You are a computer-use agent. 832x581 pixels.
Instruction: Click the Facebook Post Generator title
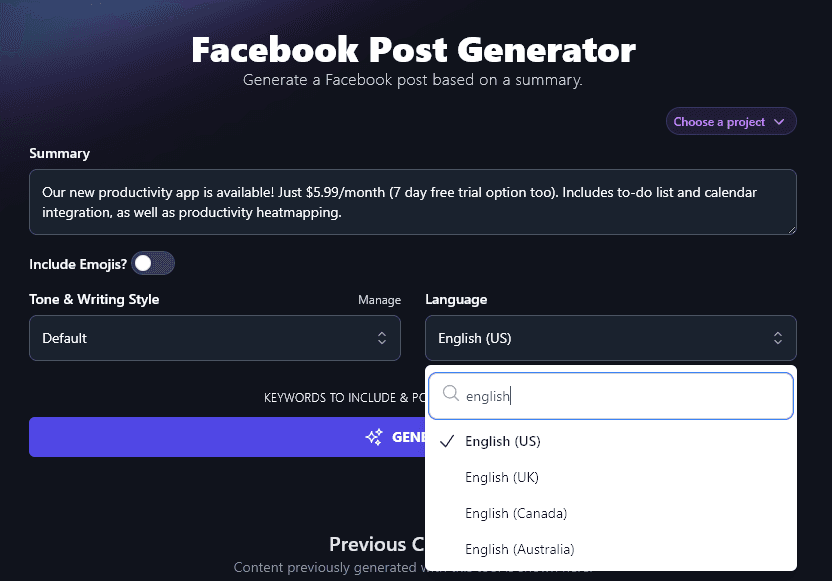pyautogui.click(x=416, y=49)
